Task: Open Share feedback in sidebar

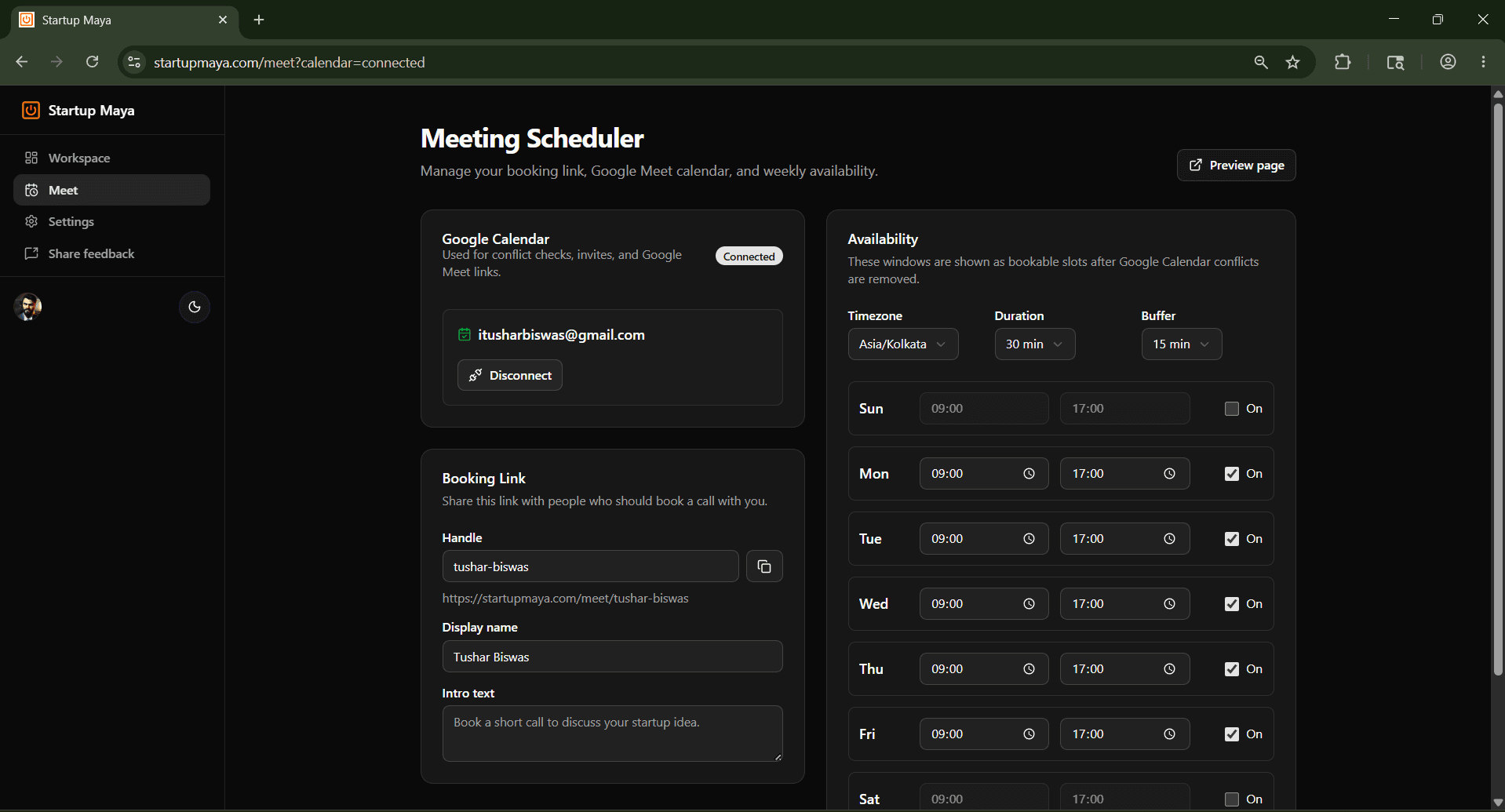Action: [x=111, y=254]
